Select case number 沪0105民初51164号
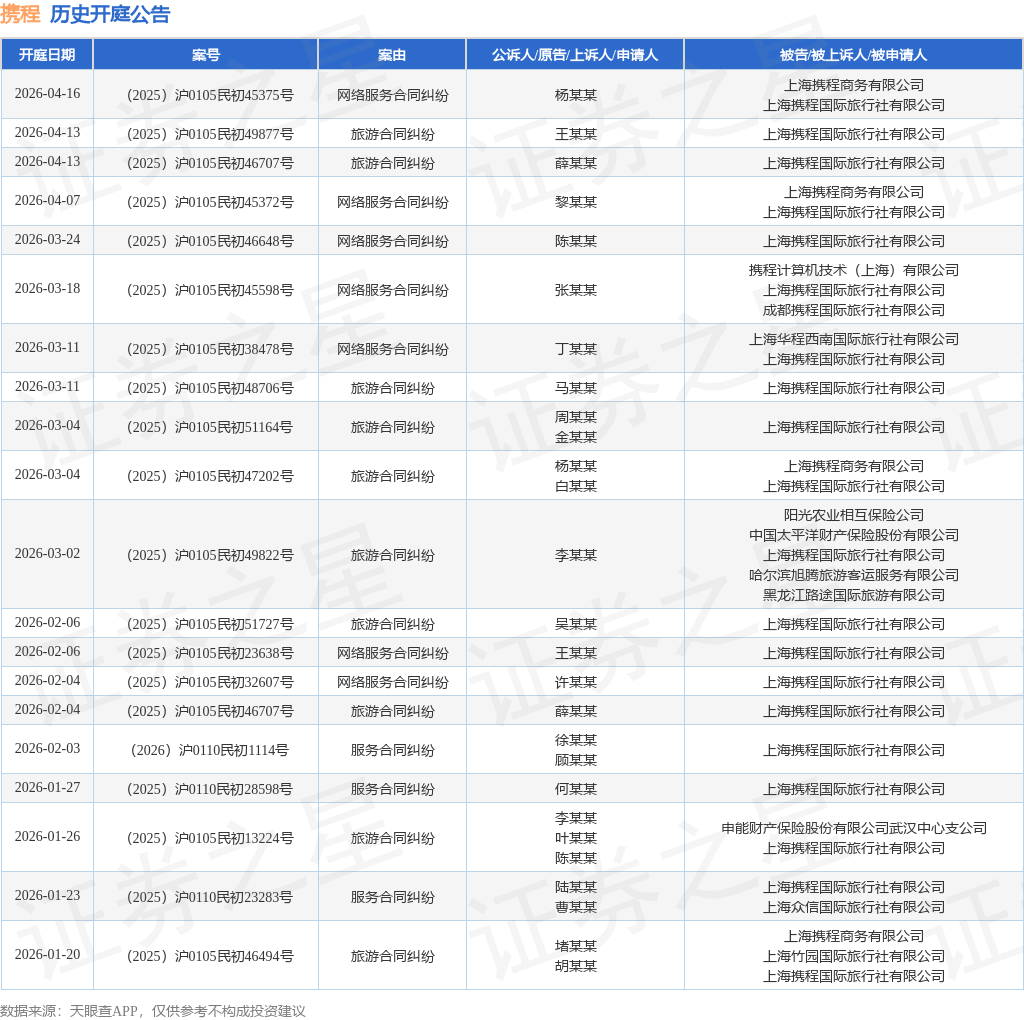 pyautogui.click(x=210, y=428)
